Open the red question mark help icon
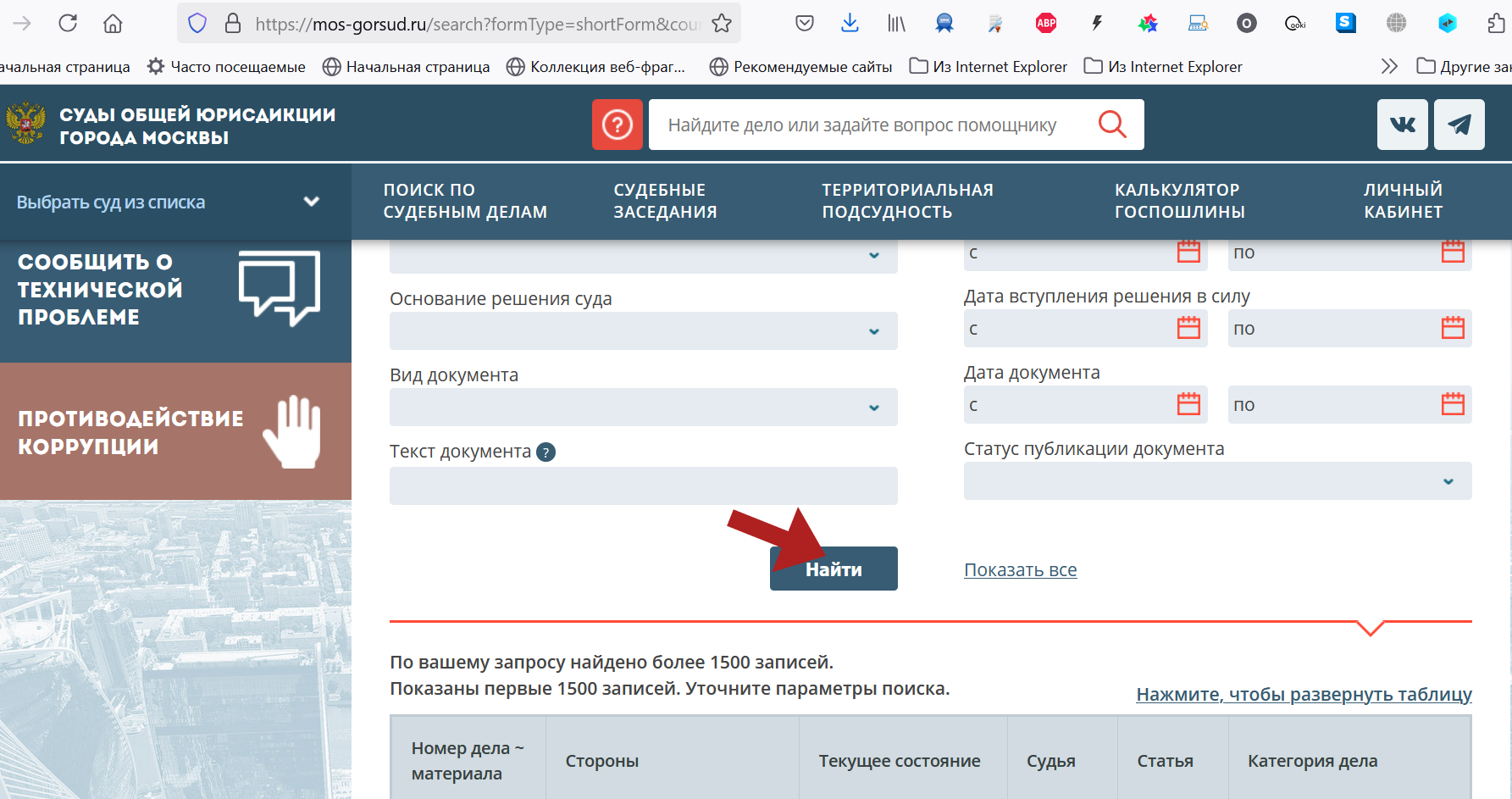The image size is (1512, 799). coord(618,125)
